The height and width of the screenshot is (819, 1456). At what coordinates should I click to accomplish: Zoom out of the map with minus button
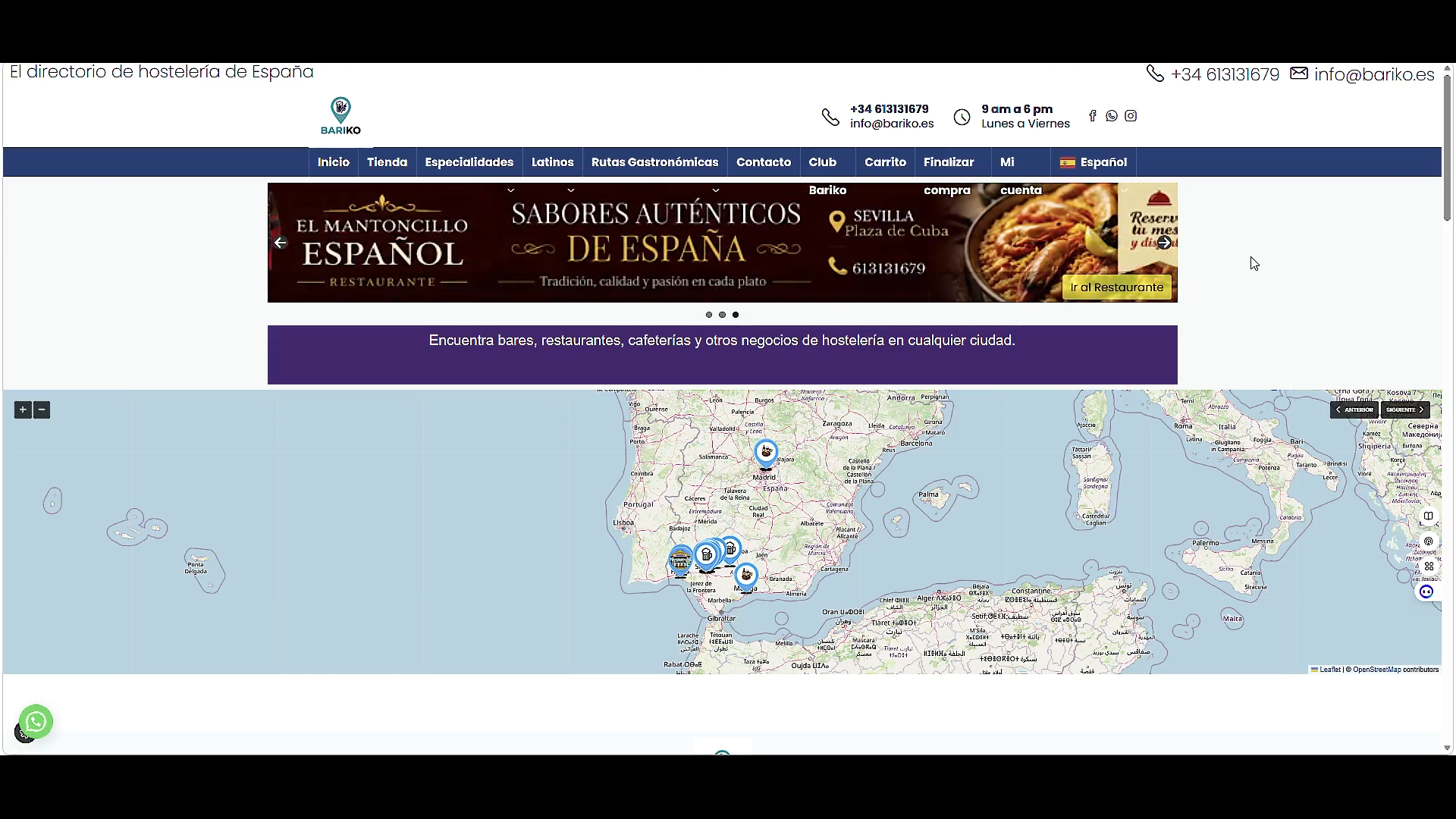click(x=42, y=410)
